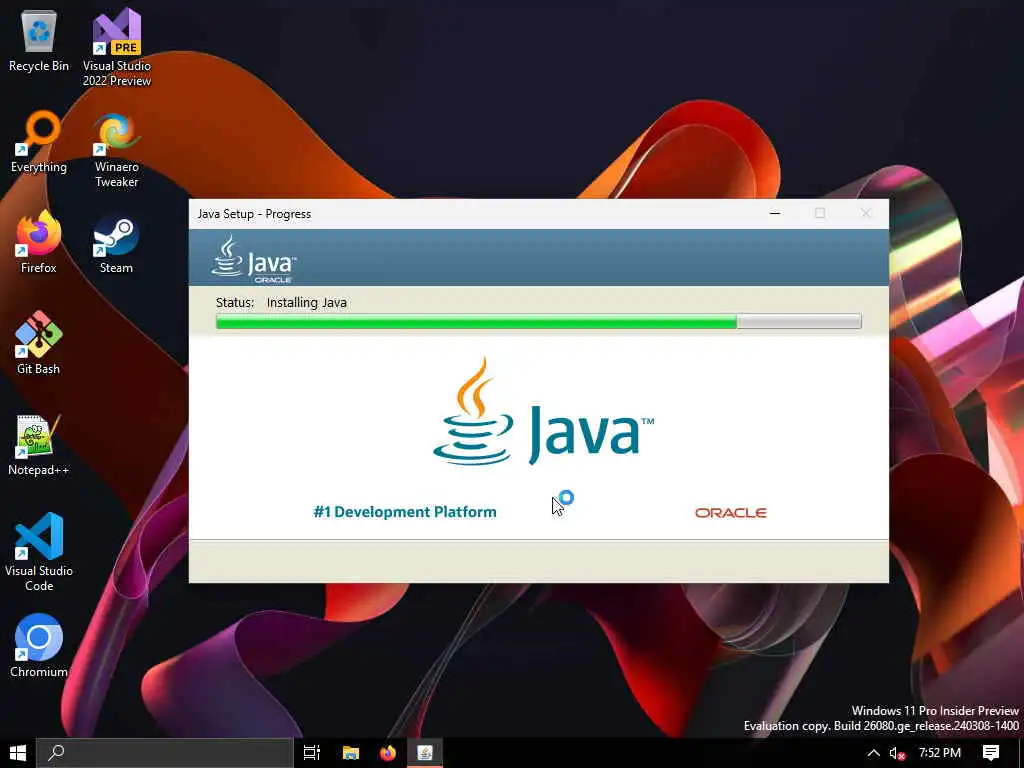Select Visual Studio 2022 Preview shortcut
Viewport: 1024px width, 768px height.
[116, 47]
